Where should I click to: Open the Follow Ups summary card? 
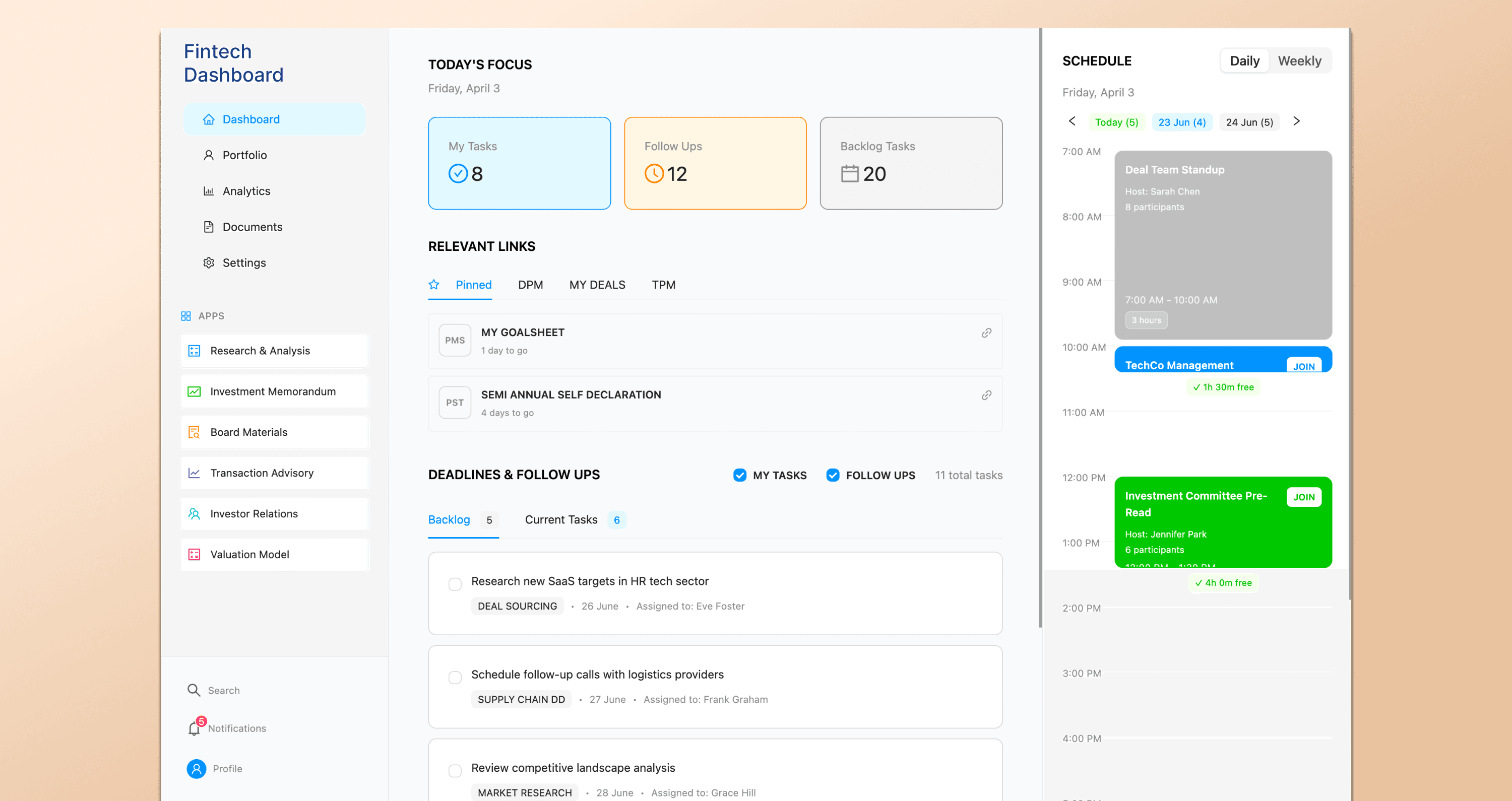click(715, 163)
